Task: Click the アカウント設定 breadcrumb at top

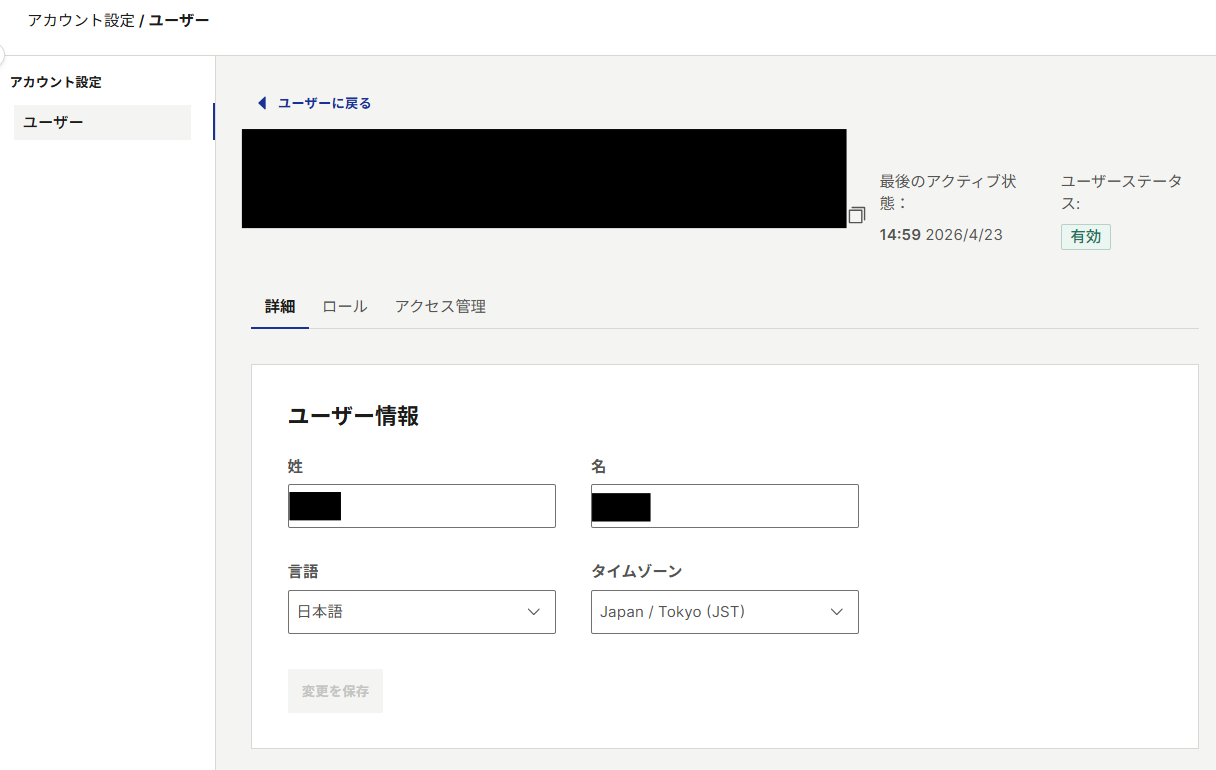Action: 81,20
